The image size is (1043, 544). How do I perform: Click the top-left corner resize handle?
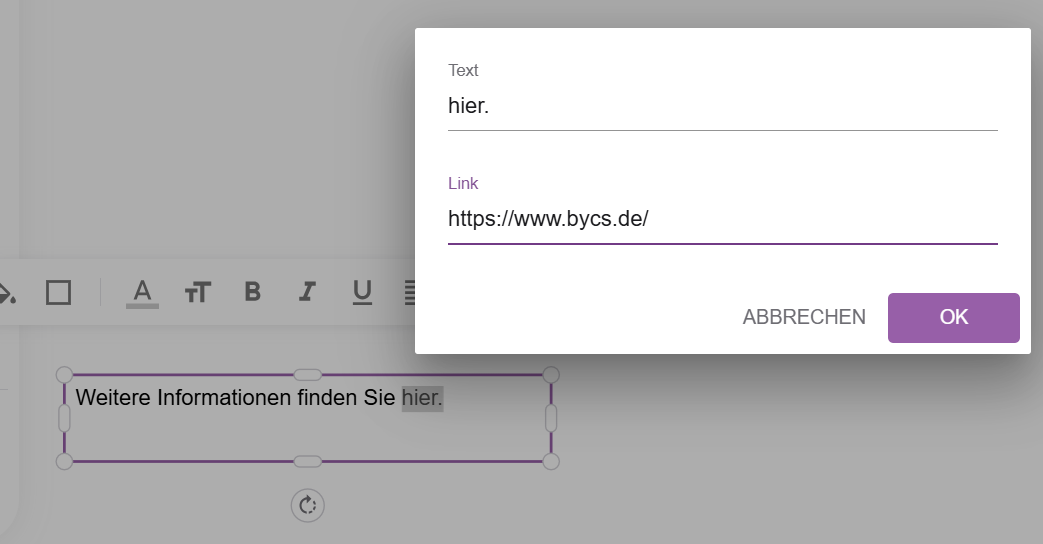pos(65,375)
